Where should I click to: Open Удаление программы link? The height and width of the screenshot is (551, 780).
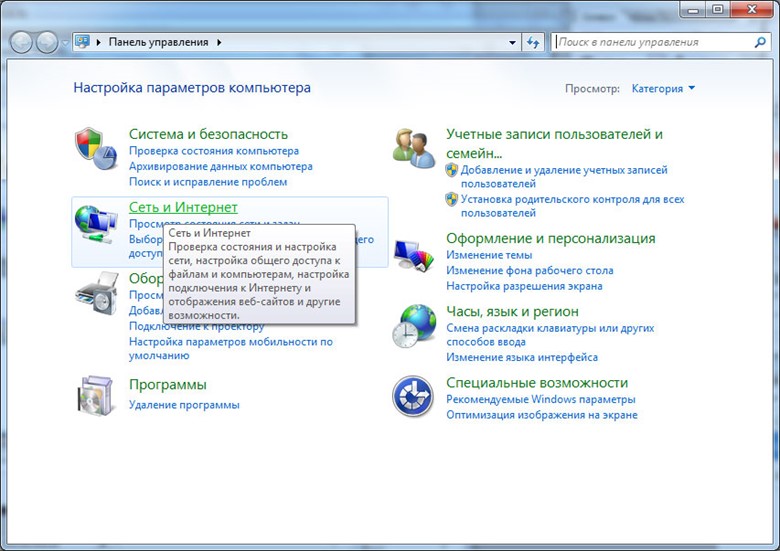184,405
